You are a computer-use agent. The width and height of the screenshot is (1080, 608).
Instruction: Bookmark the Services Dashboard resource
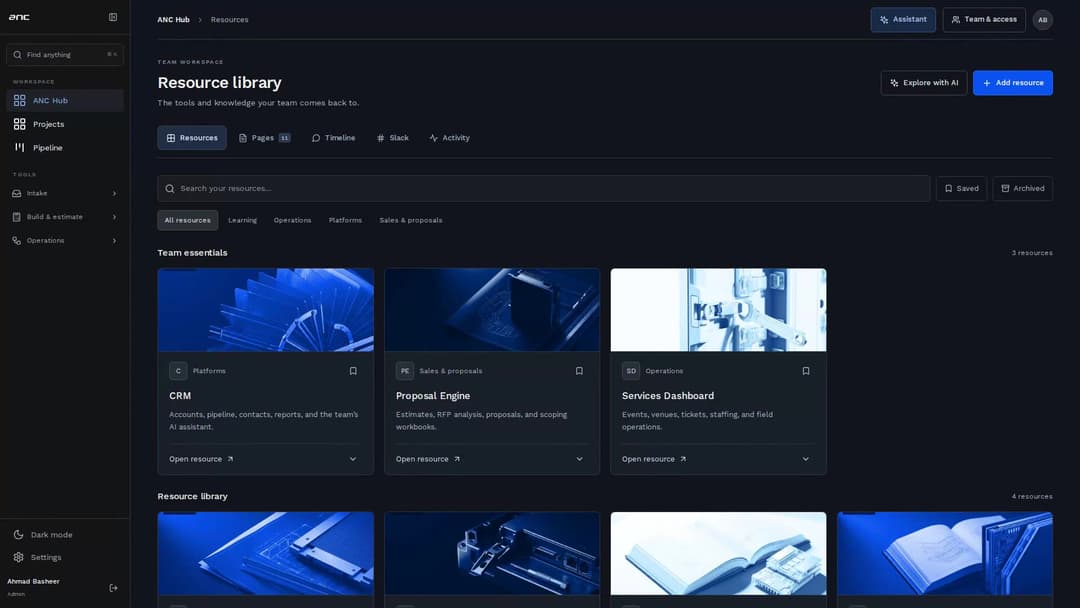tap(806, 371)
